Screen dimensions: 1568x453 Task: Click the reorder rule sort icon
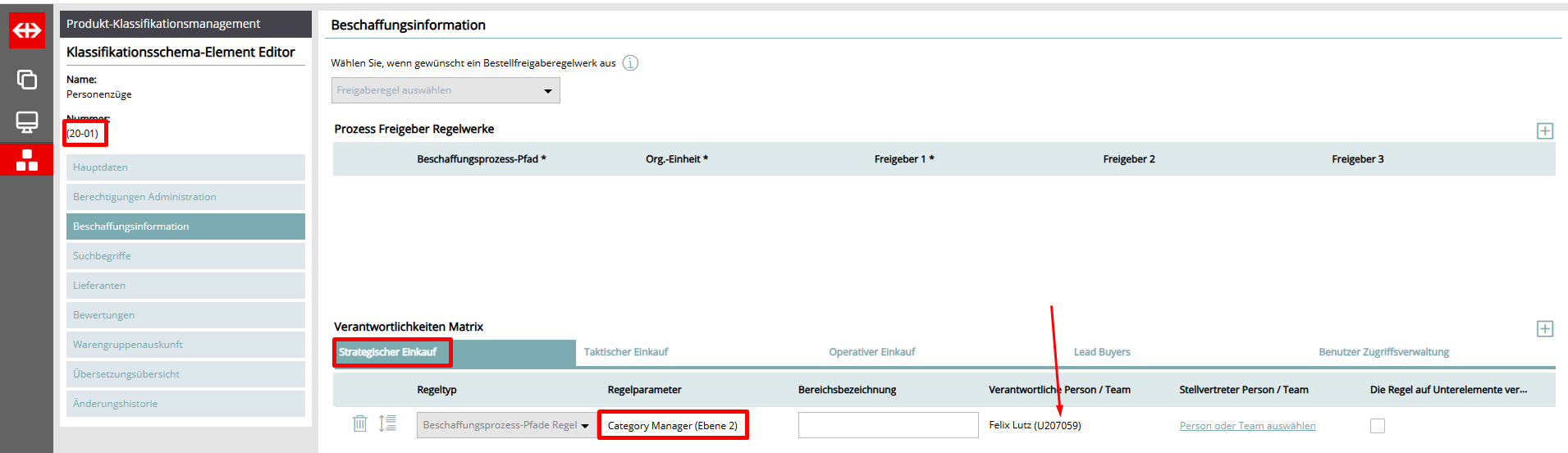coord(387,423)
